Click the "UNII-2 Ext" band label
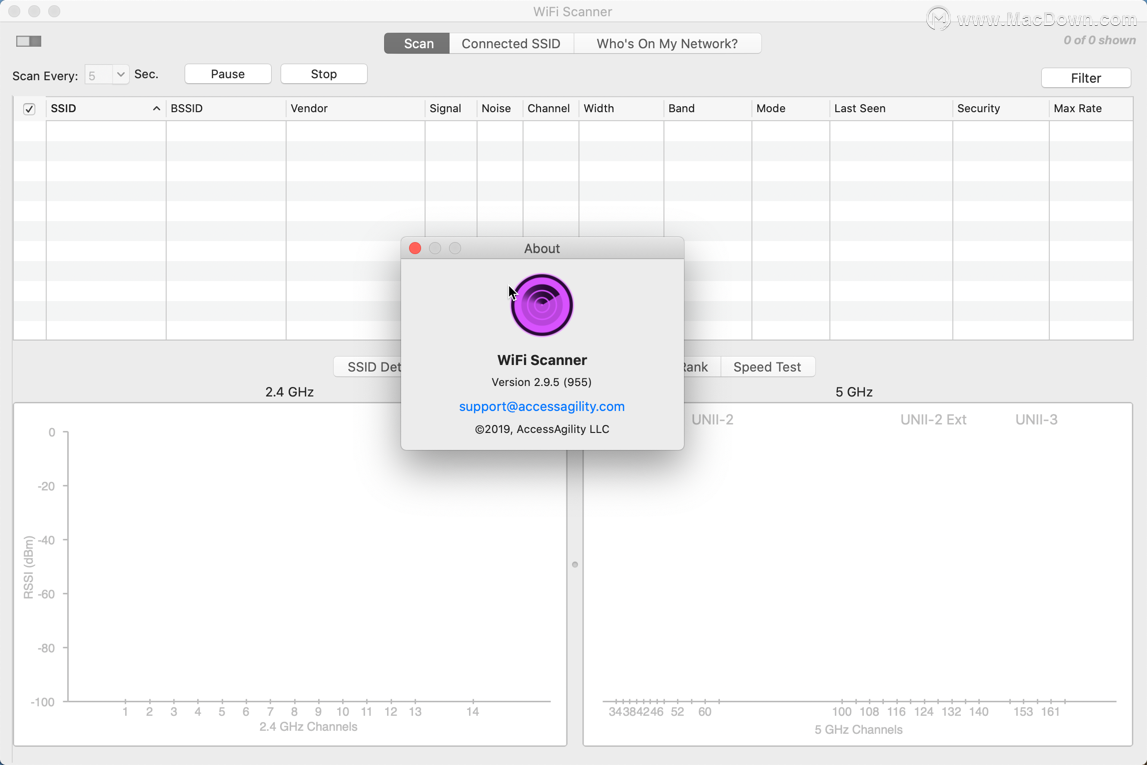1147x765 pixels. point(933,420)
